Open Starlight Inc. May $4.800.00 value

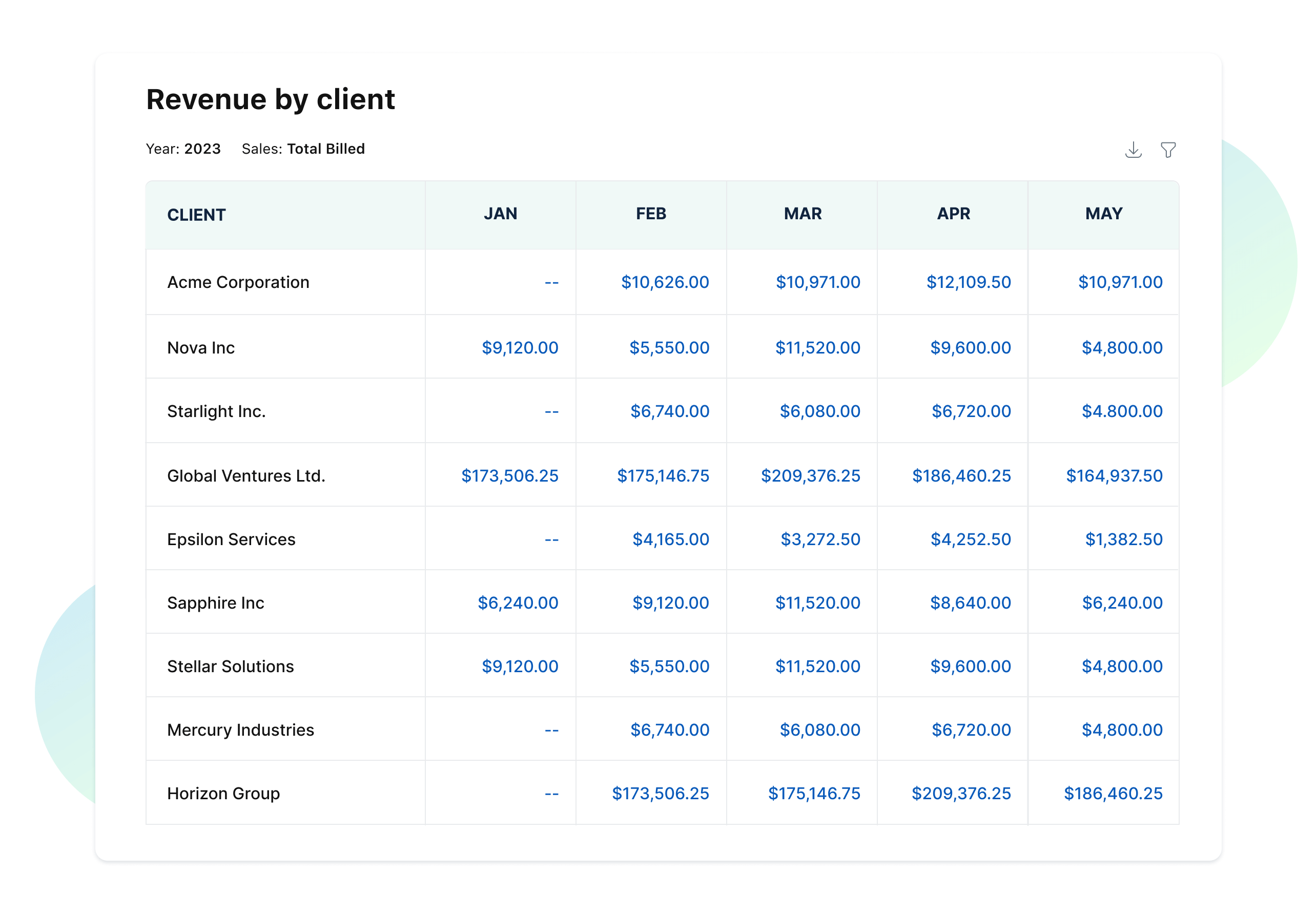pos(1121,411)
